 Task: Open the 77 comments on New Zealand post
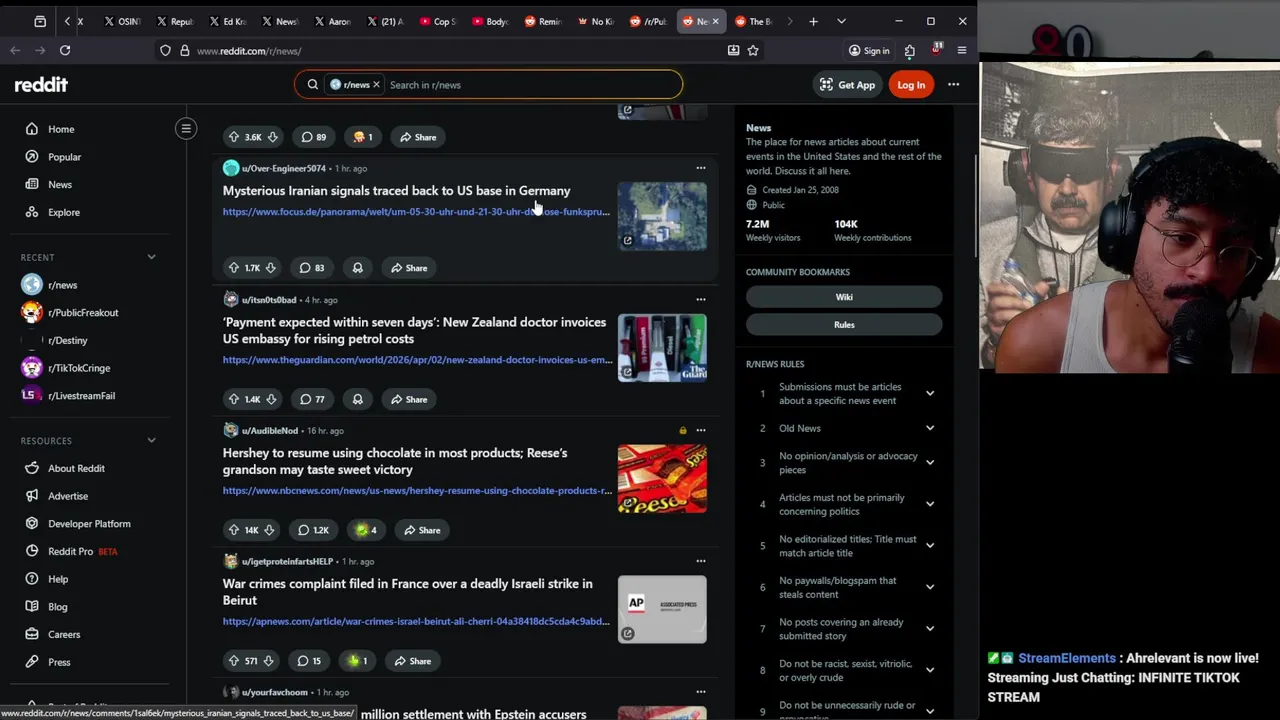point(313,399)
